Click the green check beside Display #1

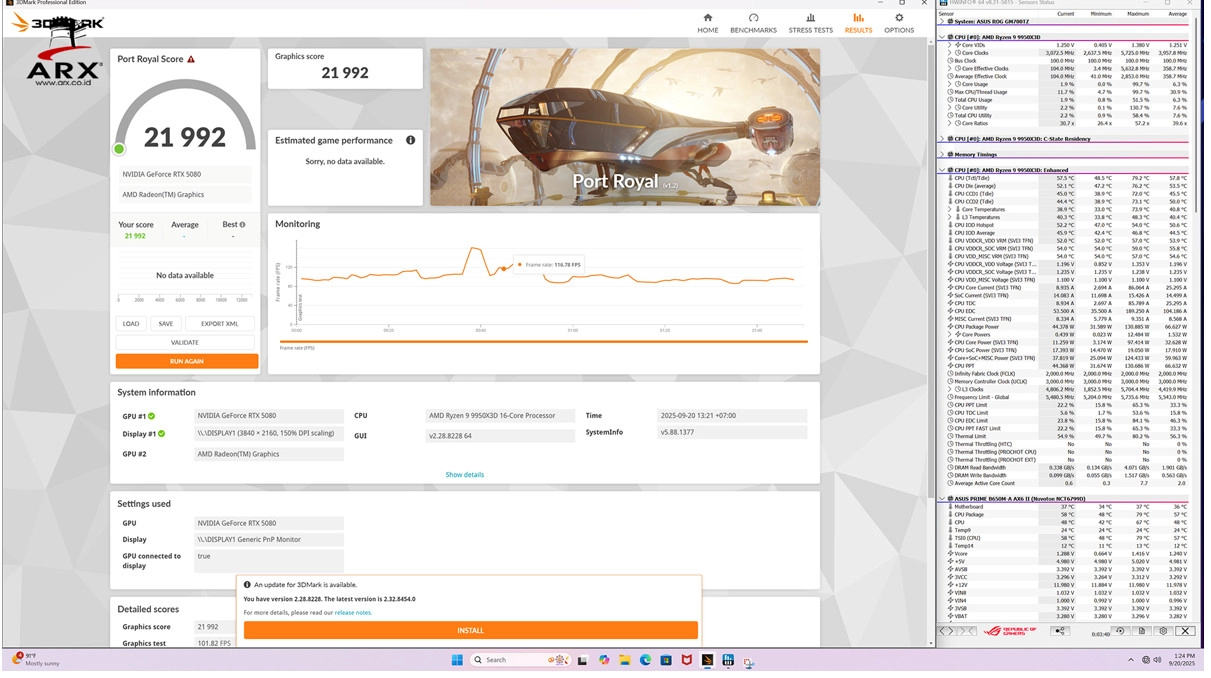pos(162,434)
